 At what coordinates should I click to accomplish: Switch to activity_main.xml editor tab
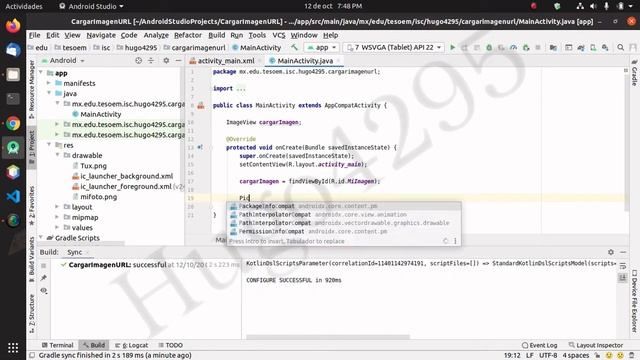(226, 60)
